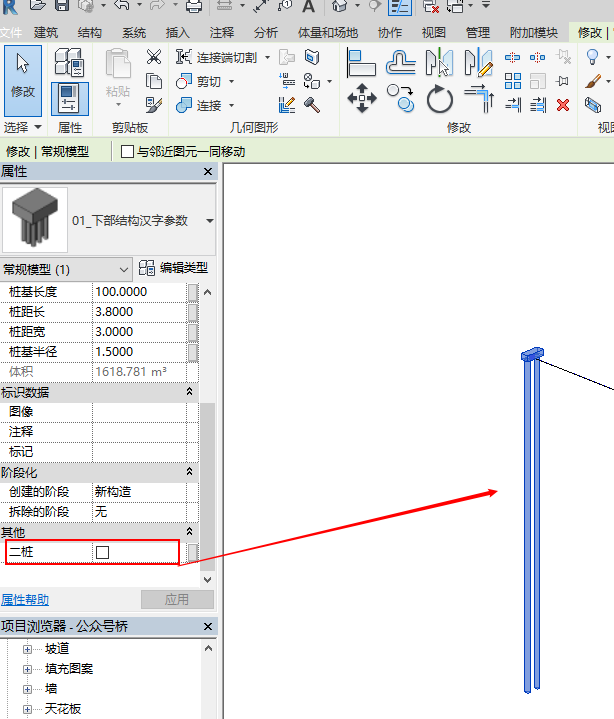Open the 体量和场地 ribbon tab
614x719 pixels.
tap(328, 33)
